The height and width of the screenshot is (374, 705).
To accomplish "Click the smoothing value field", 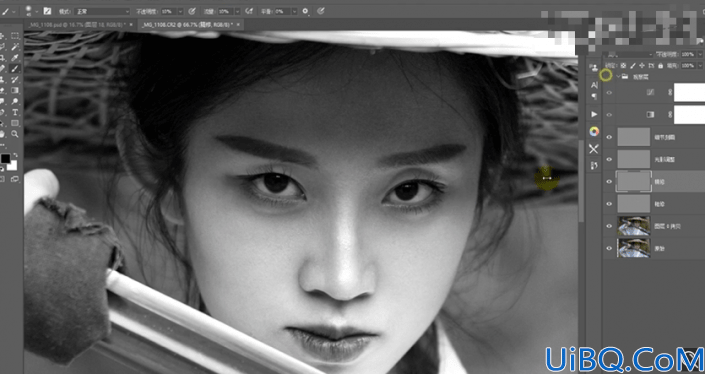I will click(282, 11).
